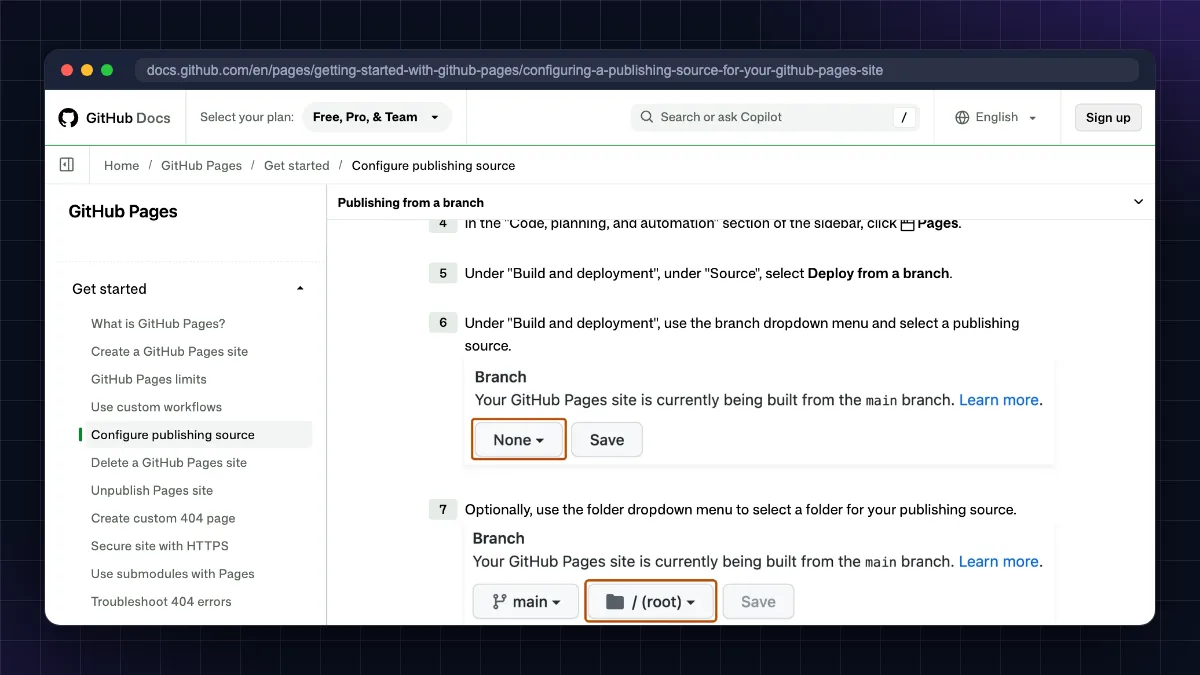Collapse the Get started sidebar section
The image size is (1200, 675).
tap(300, 289)
